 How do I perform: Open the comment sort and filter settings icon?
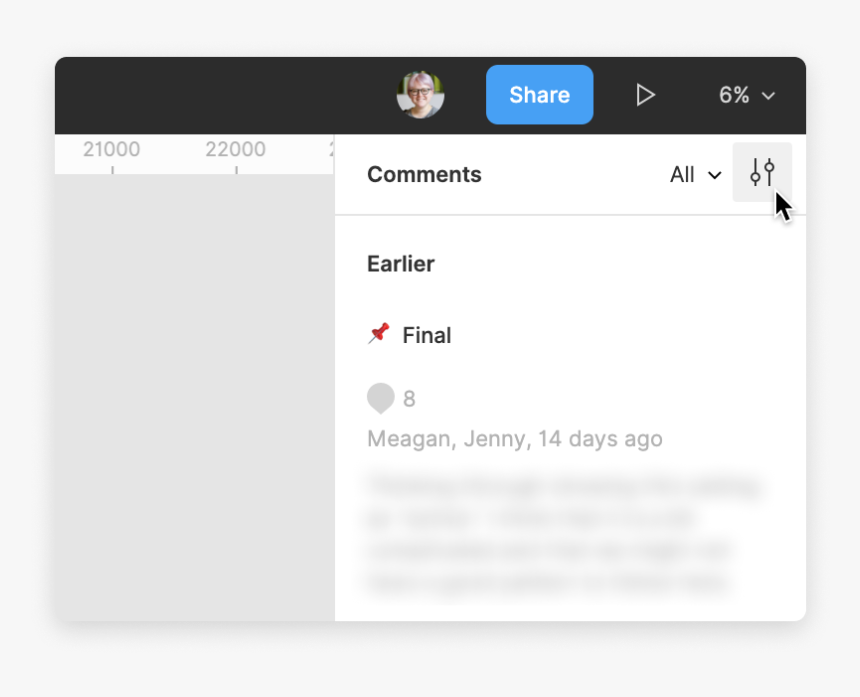(x=762, y=172)
